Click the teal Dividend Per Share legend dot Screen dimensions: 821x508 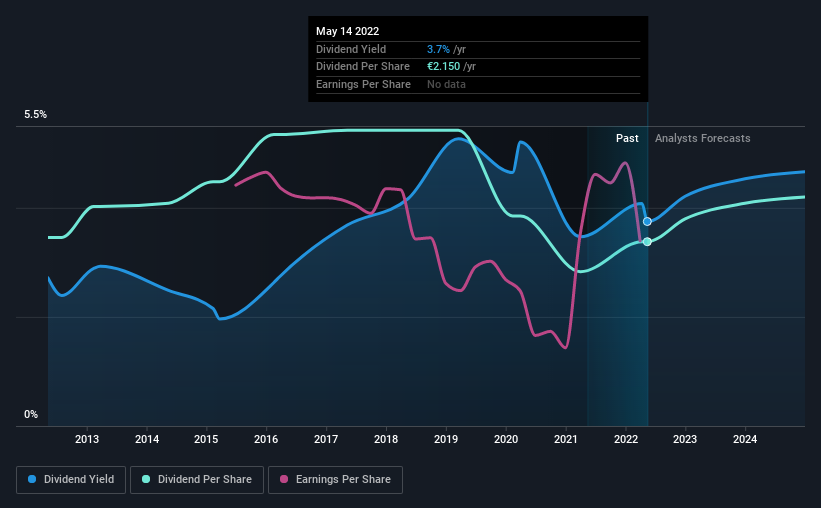(x=146, y=479)
